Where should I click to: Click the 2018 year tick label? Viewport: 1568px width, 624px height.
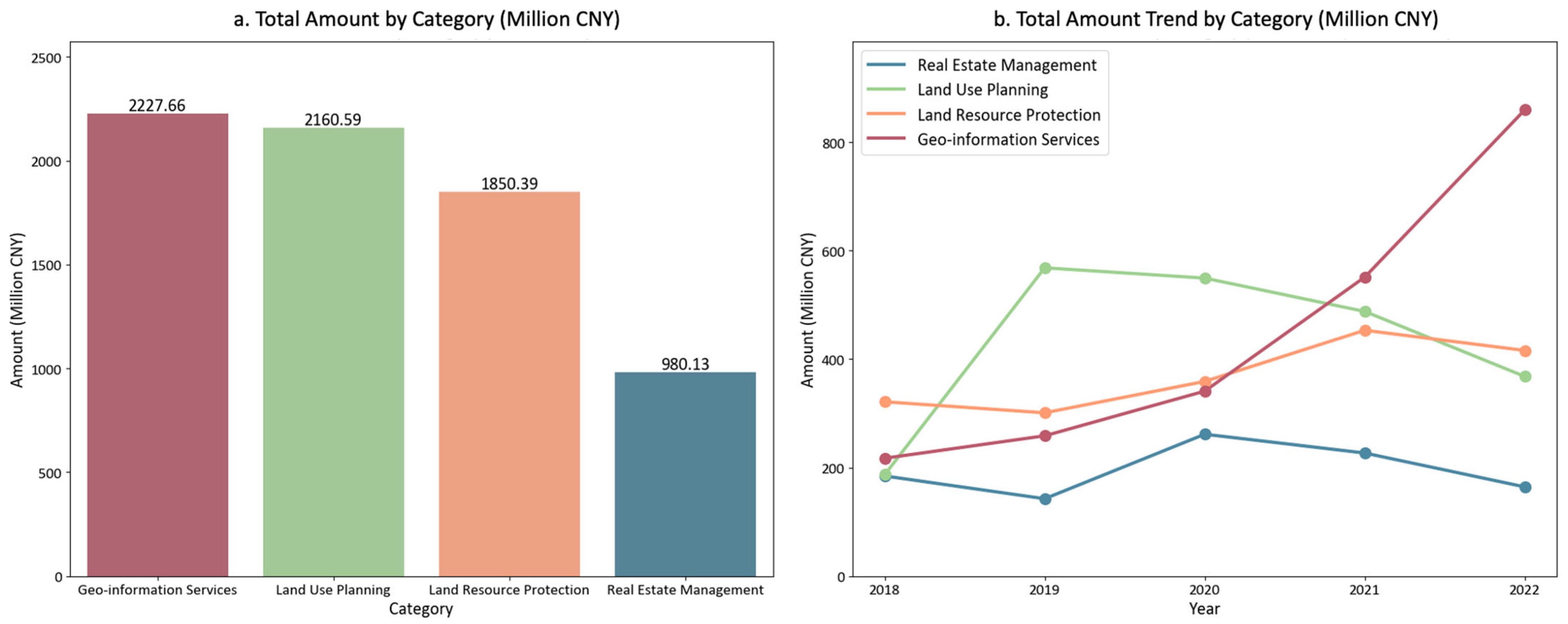pyautogui.click(x=885, y=589)
